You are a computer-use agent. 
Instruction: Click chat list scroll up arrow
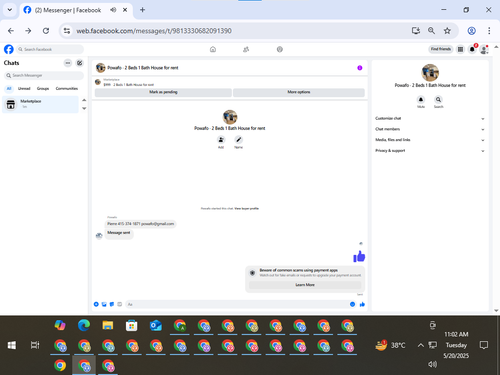[84, 100]
